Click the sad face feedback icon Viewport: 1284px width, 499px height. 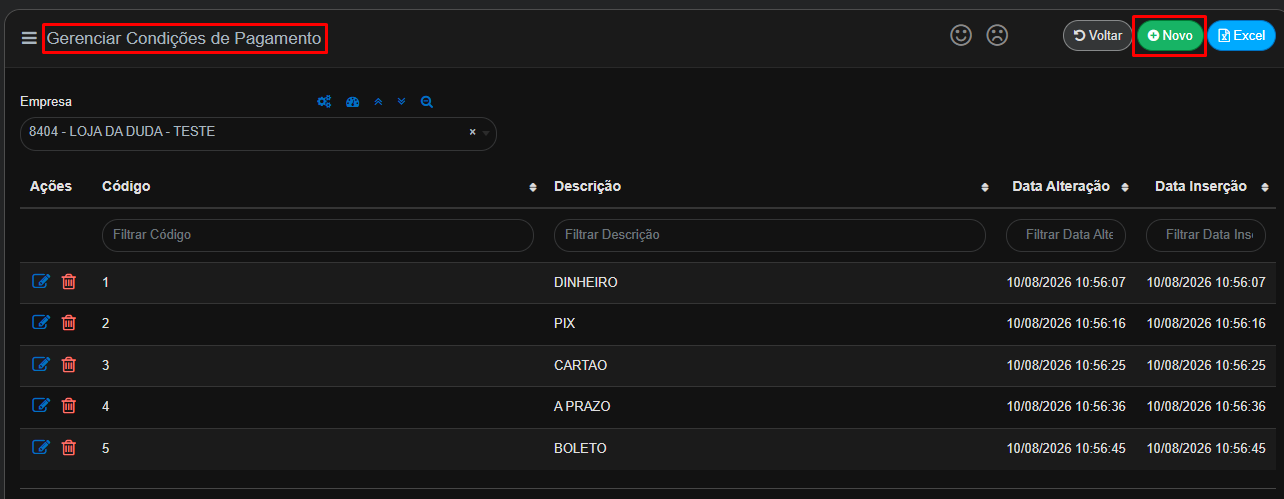[x=997, y=35]
